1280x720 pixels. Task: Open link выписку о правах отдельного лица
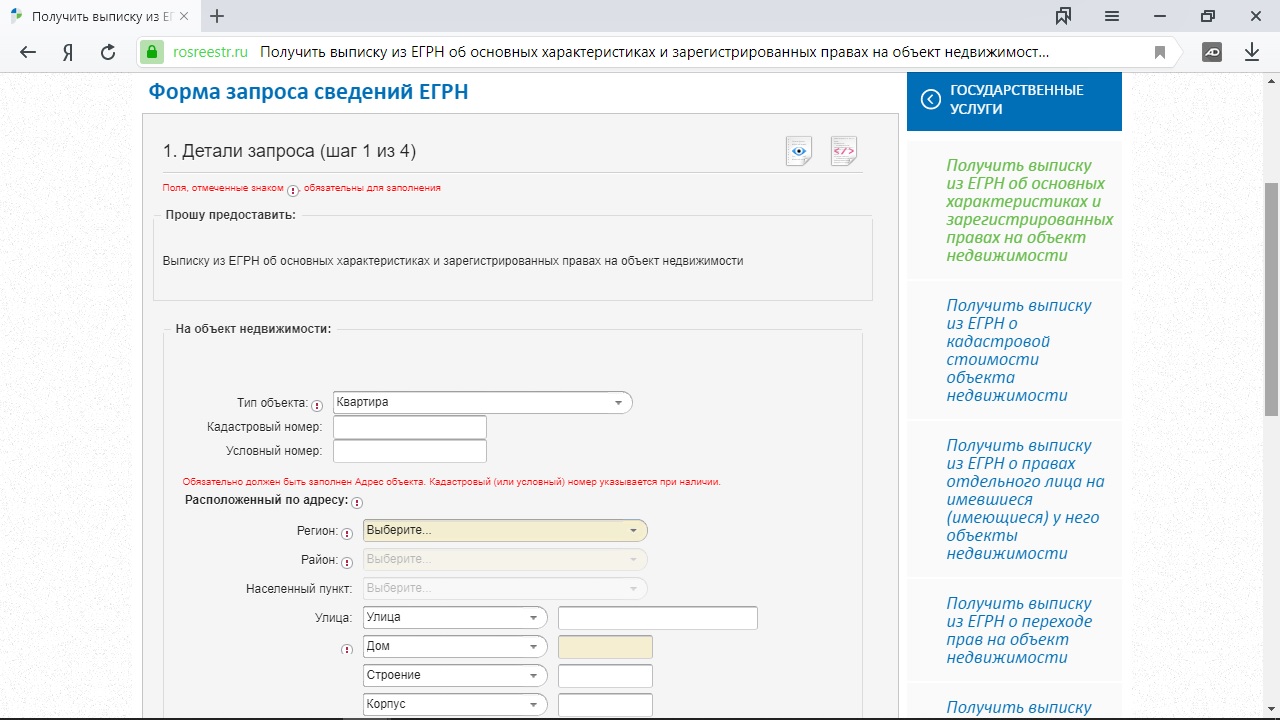[x=1025, y=499]
